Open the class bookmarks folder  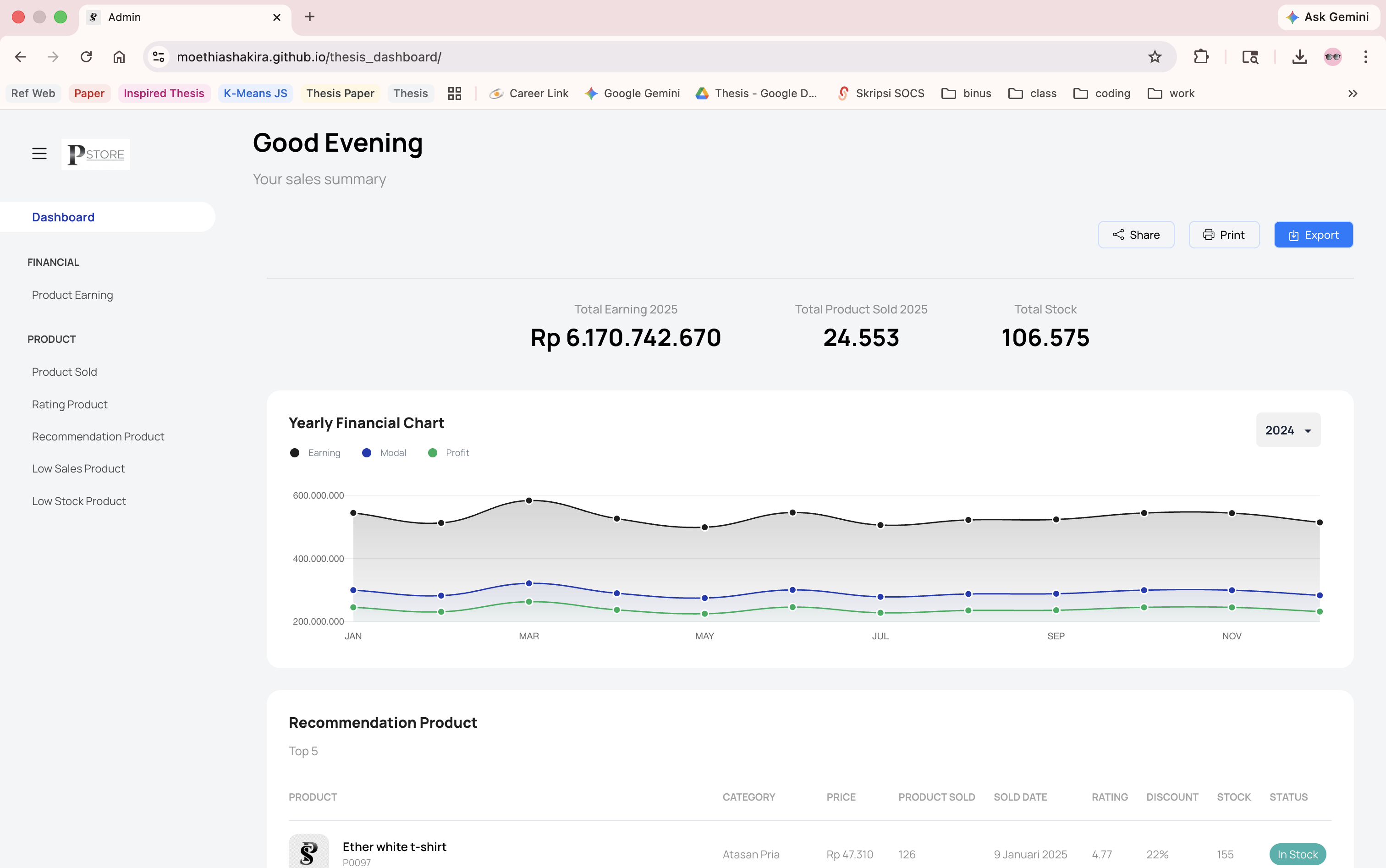pyautogui.click(x=1032, y=93)
